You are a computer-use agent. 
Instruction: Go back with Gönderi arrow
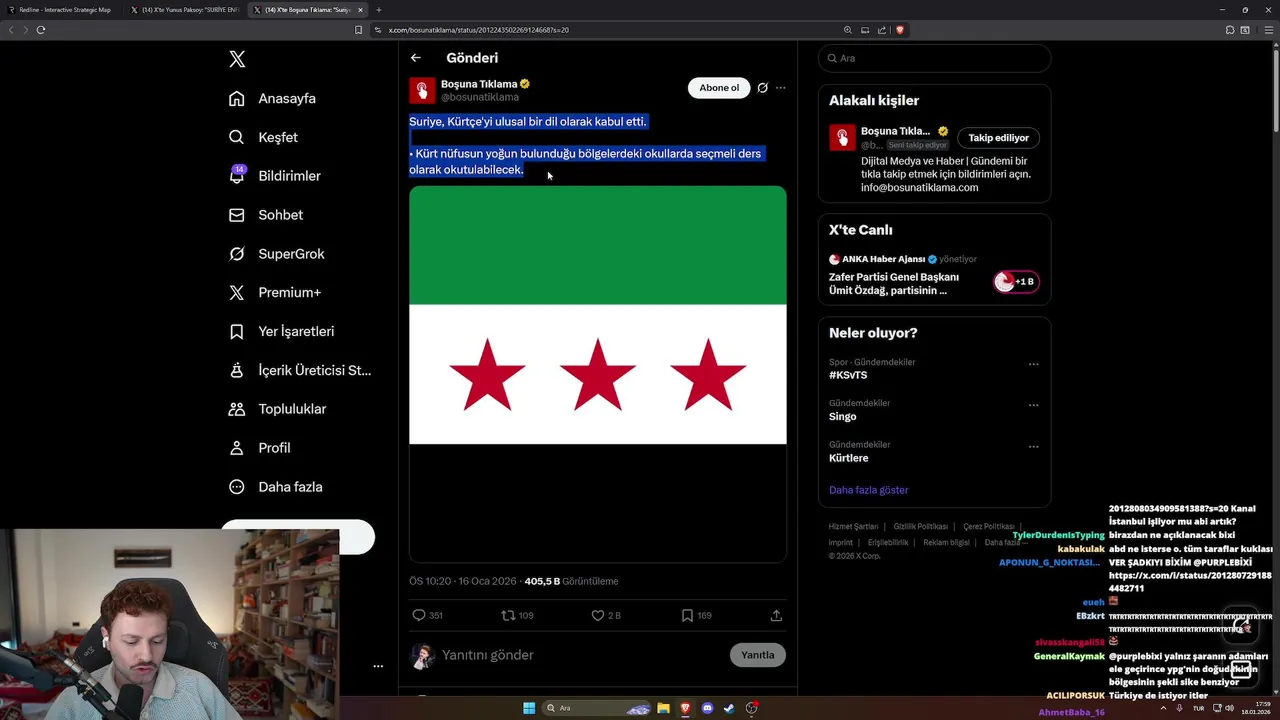coord(416,58)
